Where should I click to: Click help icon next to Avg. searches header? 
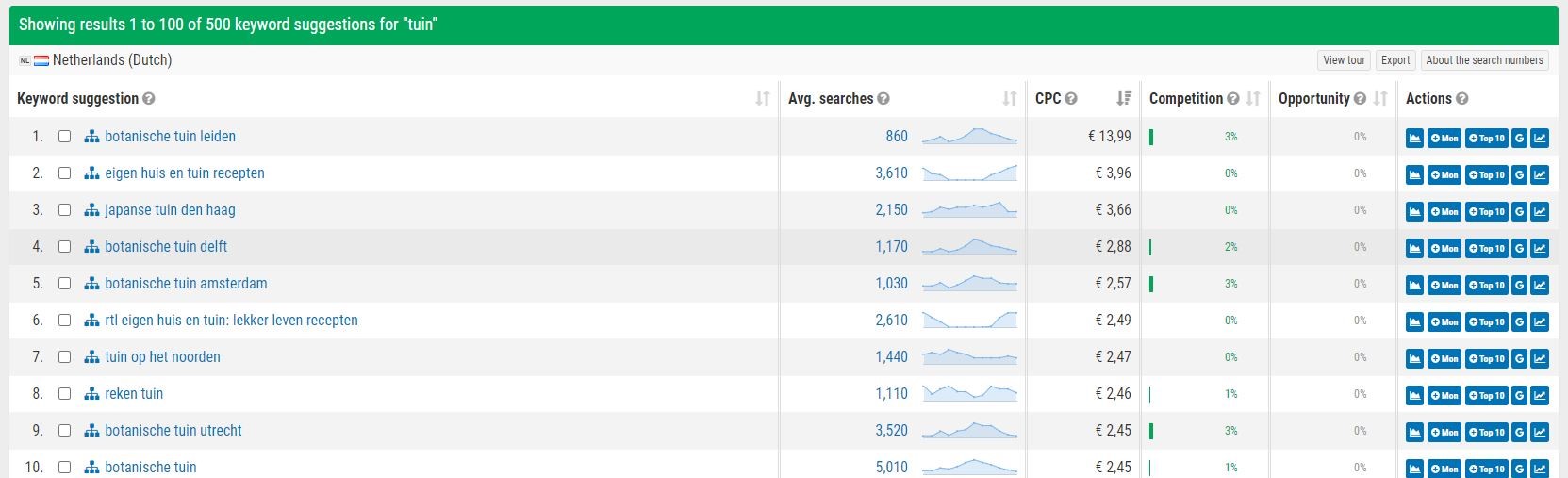click(883, 99)
